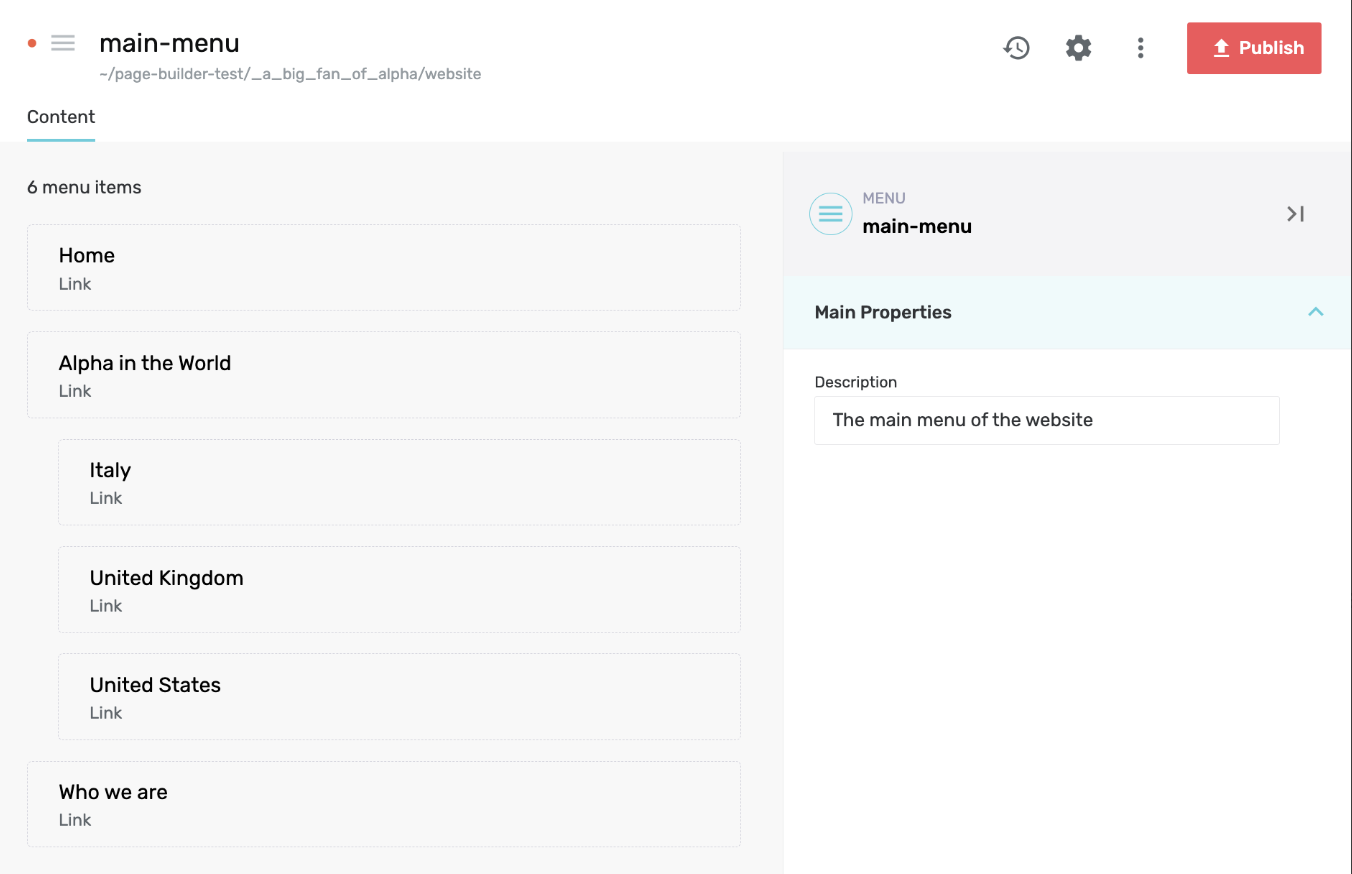
Task: Click the Description field label
Action: [x=856, y=382]
